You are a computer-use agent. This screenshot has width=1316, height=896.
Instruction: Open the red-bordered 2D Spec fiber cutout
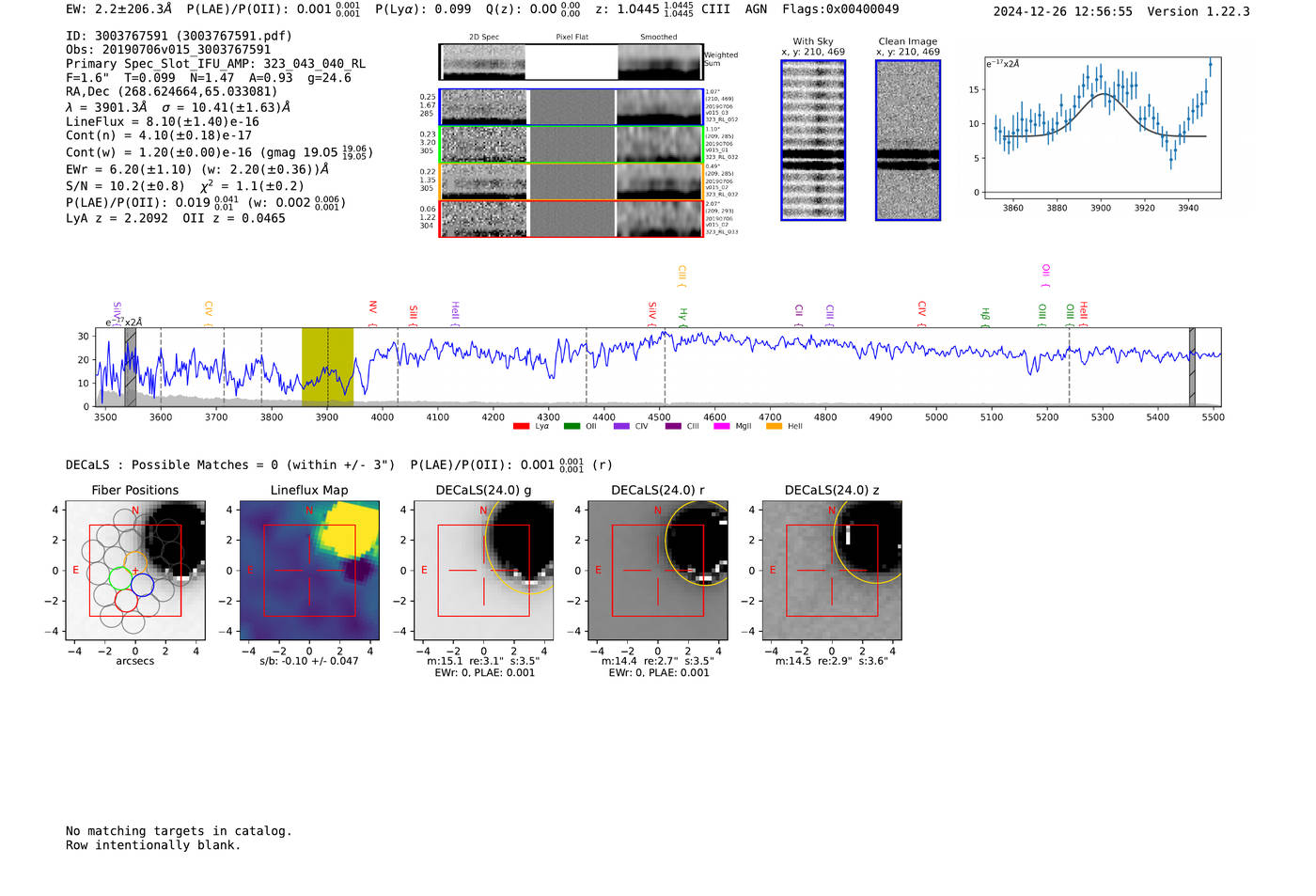click(483, 219)
